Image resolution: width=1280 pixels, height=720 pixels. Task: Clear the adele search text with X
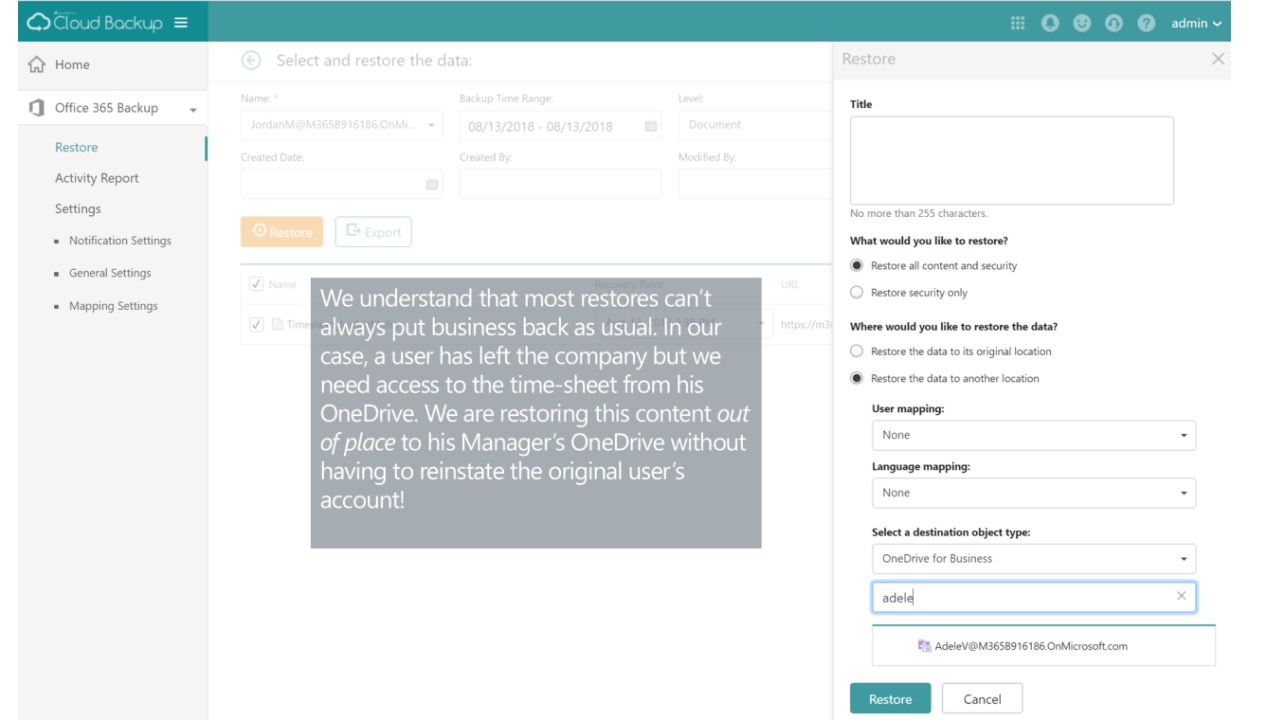1181,596
